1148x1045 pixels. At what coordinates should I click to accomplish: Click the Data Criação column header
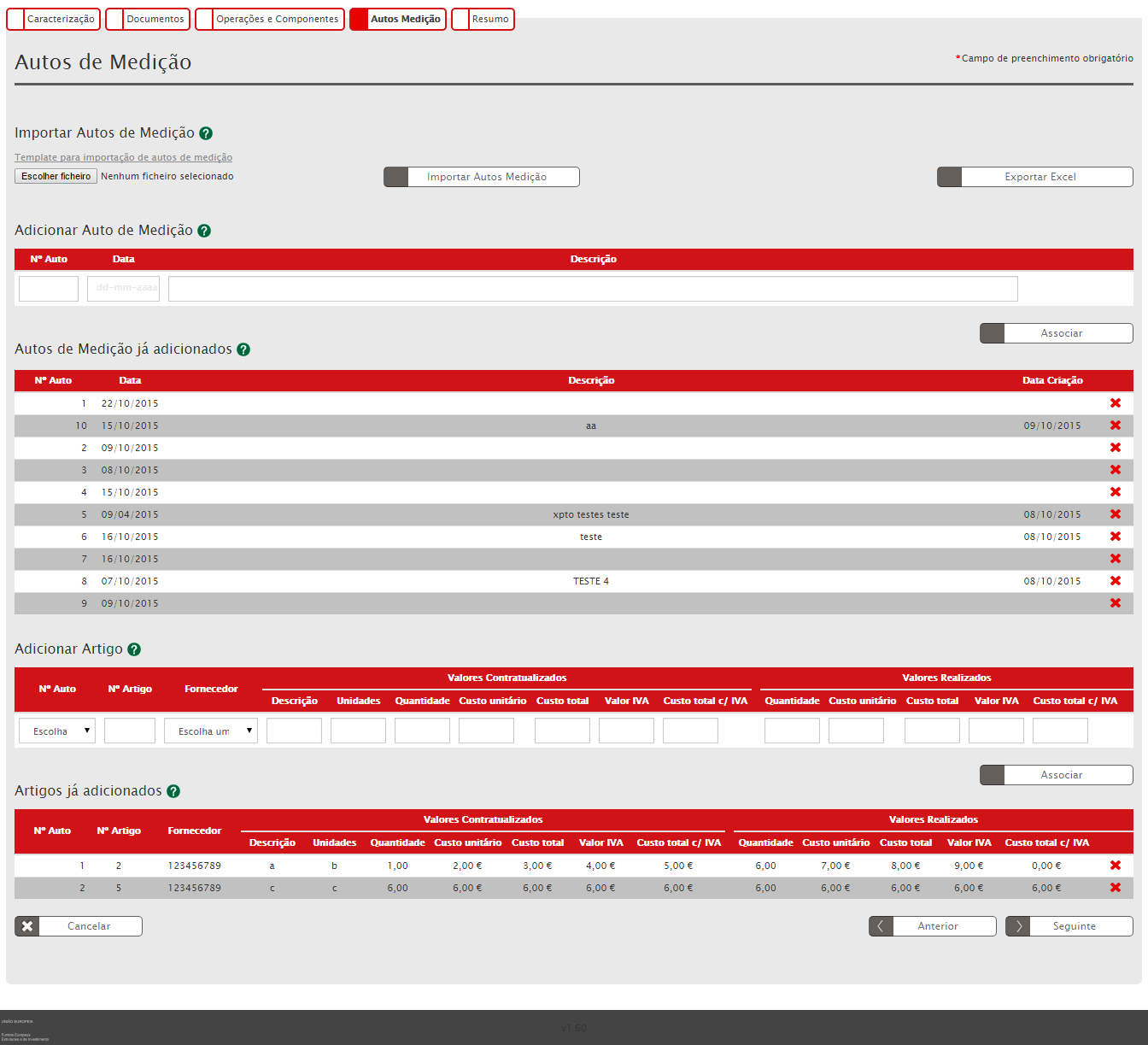[1052, 380]
